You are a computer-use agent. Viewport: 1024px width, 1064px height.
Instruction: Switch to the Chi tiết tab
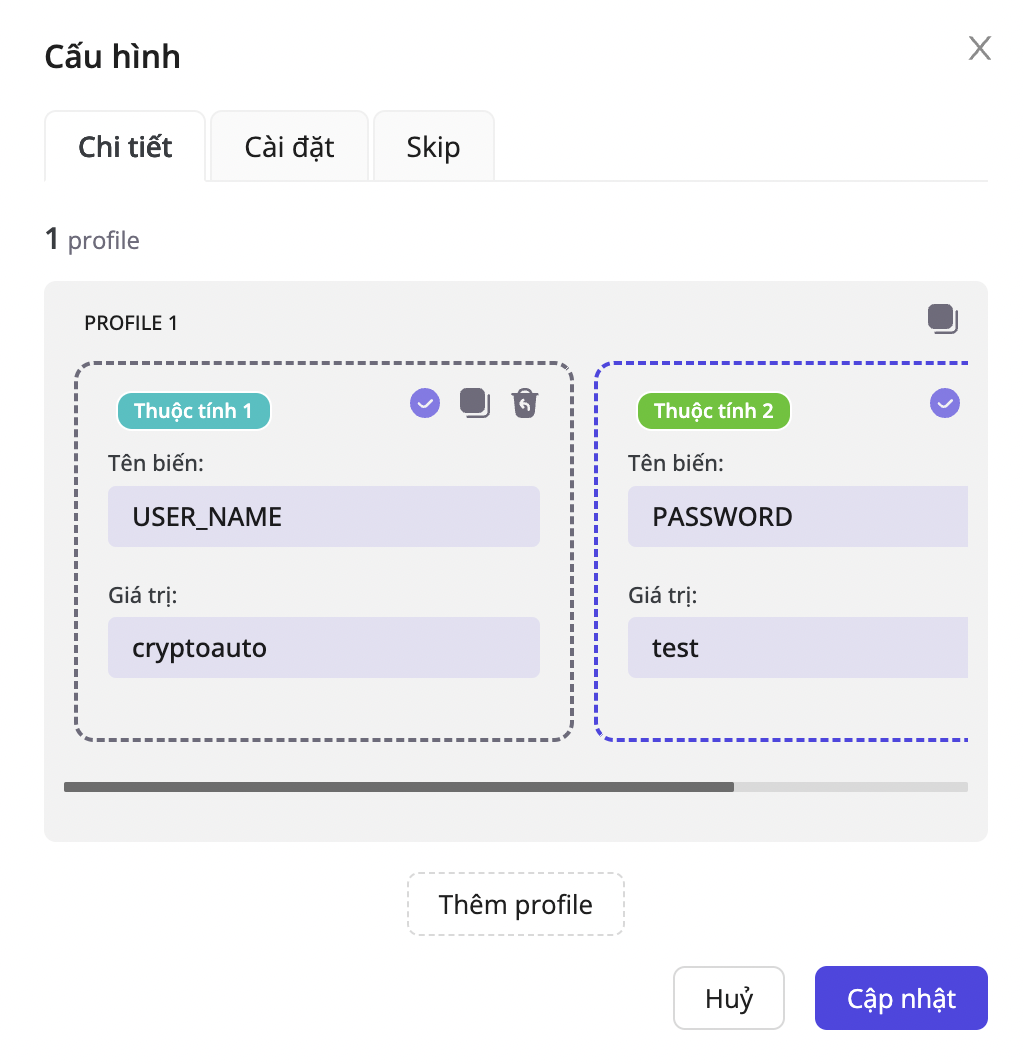click(x=125, y=148)
